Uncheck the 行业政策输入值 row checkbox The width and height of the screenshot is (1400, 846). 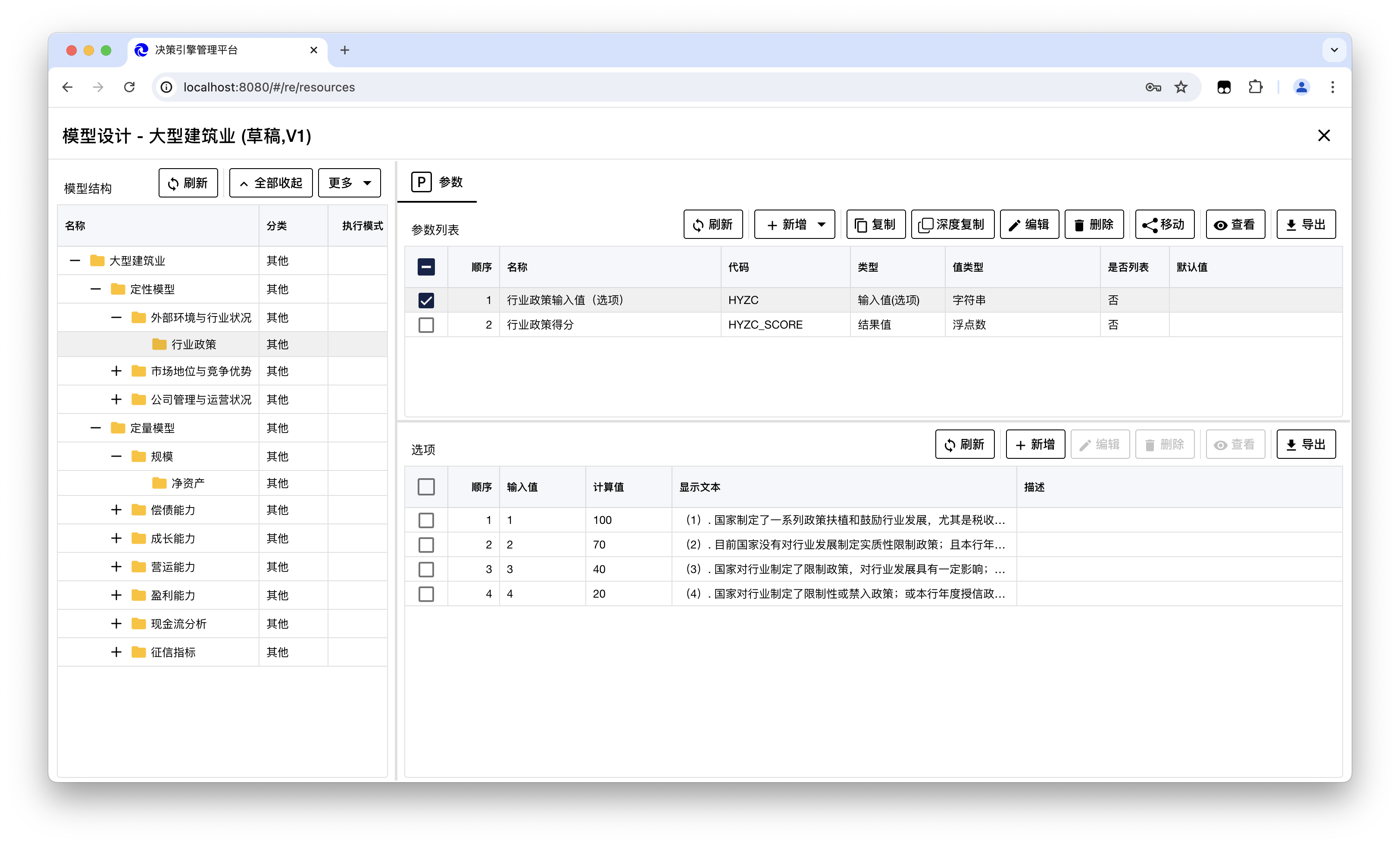click(426, 300)
